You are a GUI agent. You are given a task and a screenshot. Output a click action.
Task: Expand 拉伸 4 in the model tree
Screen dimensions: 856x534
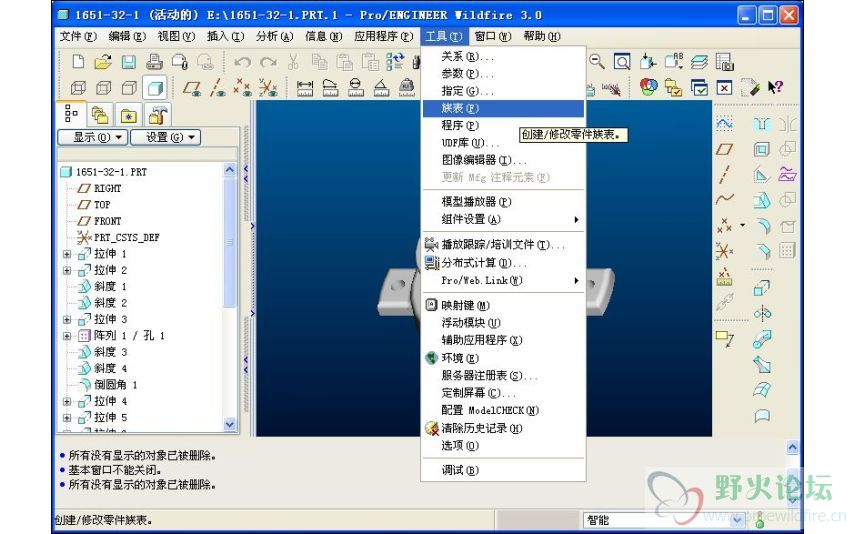point(67,401)
